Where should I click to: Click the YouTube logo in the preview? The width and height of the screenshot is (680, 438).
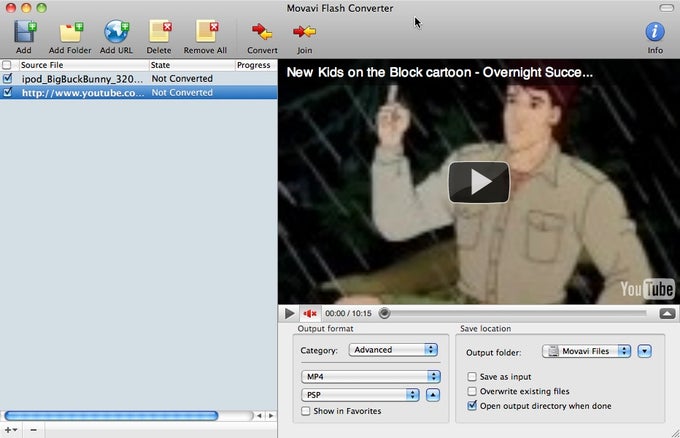point(647,289)
